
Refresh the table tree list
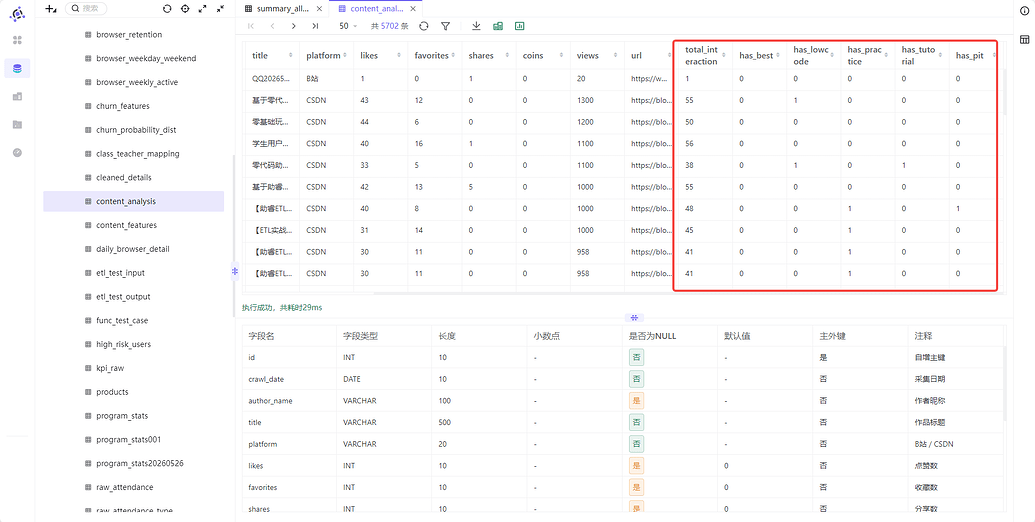click(x=167, y=9)
